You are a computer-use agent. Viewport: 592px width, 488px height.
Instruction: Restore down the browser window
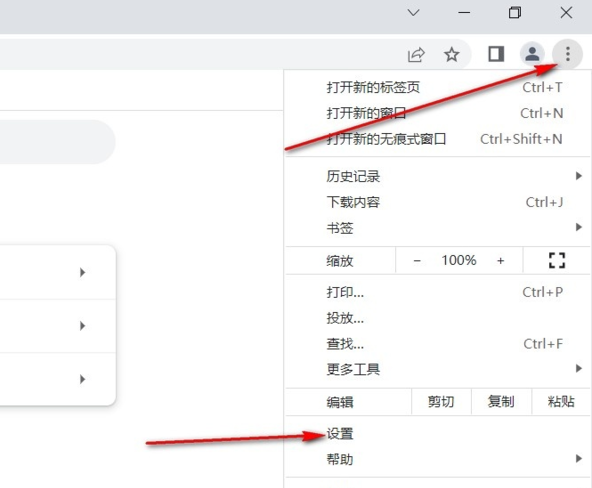(515, 13)
